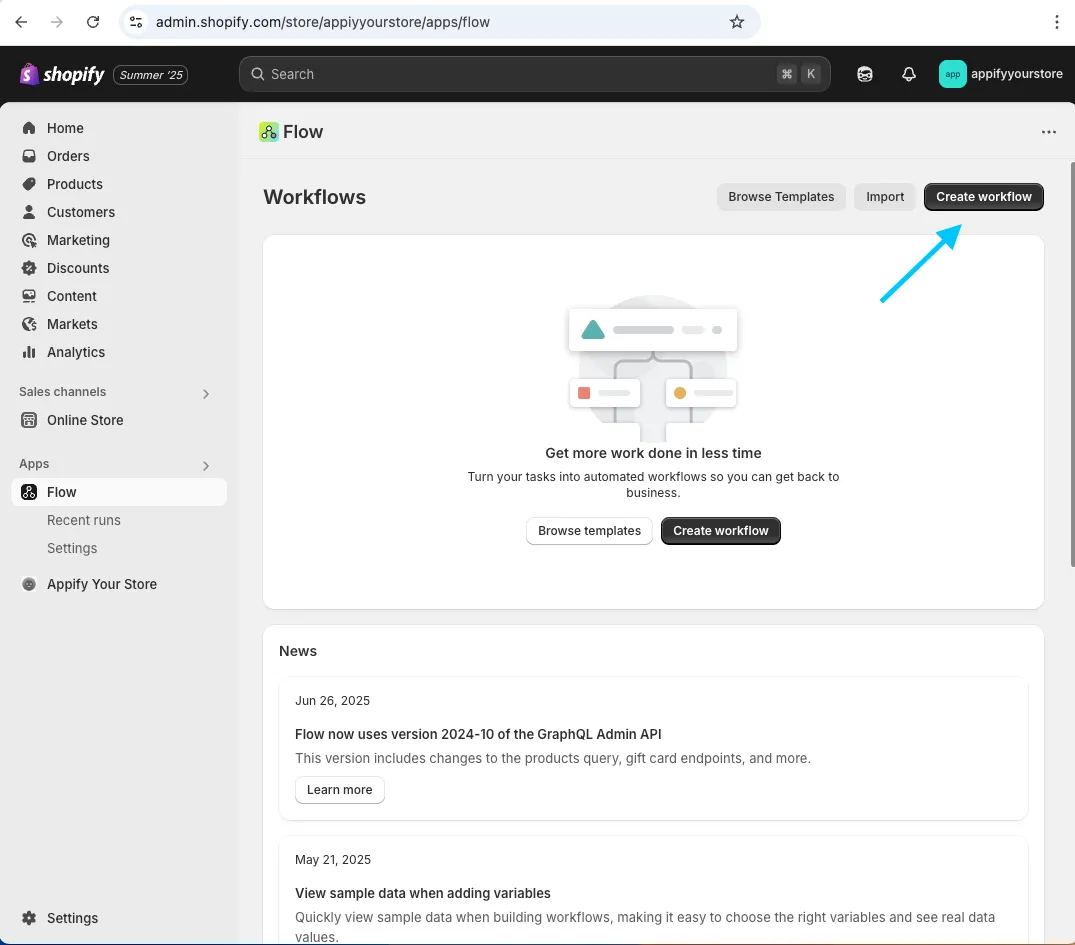Click the Import button
The image size is (1075, 945).
click(x=884, y=197)
